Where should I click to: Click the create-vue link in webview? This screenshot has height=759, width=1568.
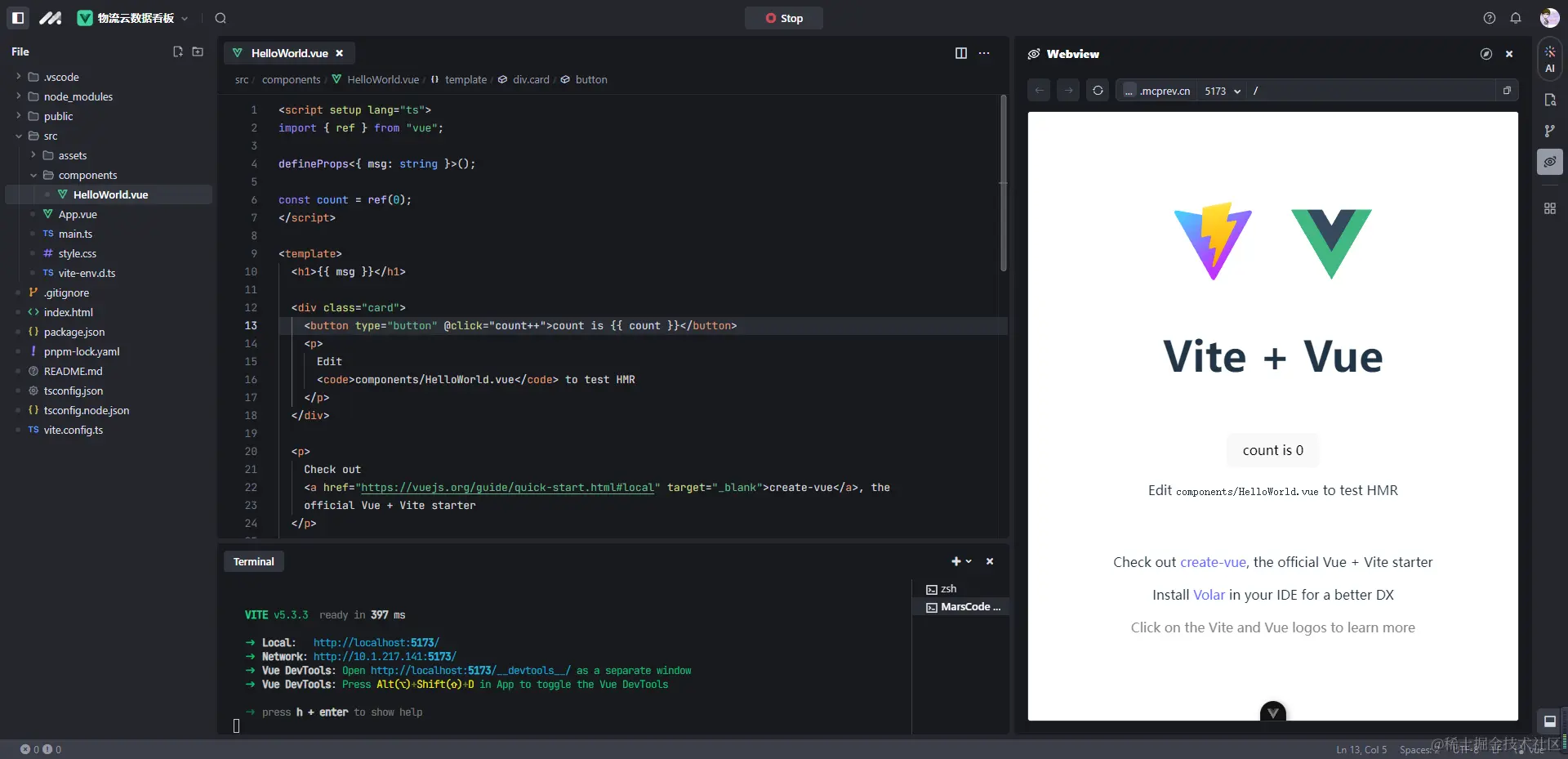coord(1213,562)
